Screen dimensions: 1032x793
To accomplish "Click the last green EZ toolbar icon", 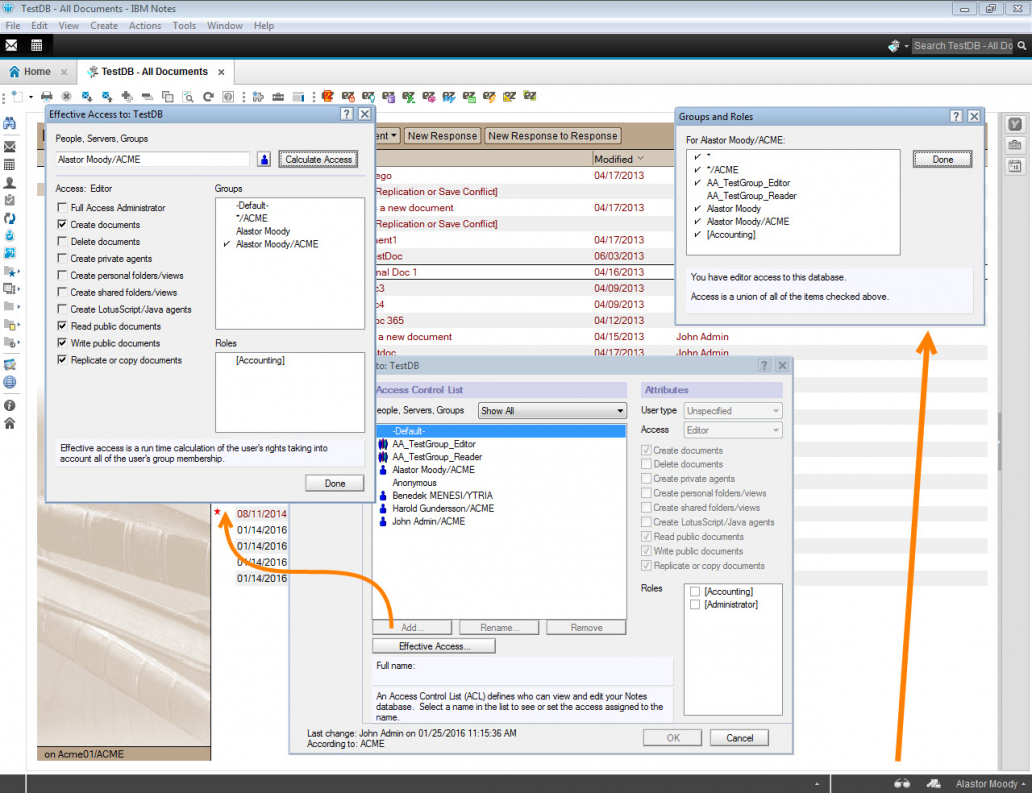I will [530, 97].
